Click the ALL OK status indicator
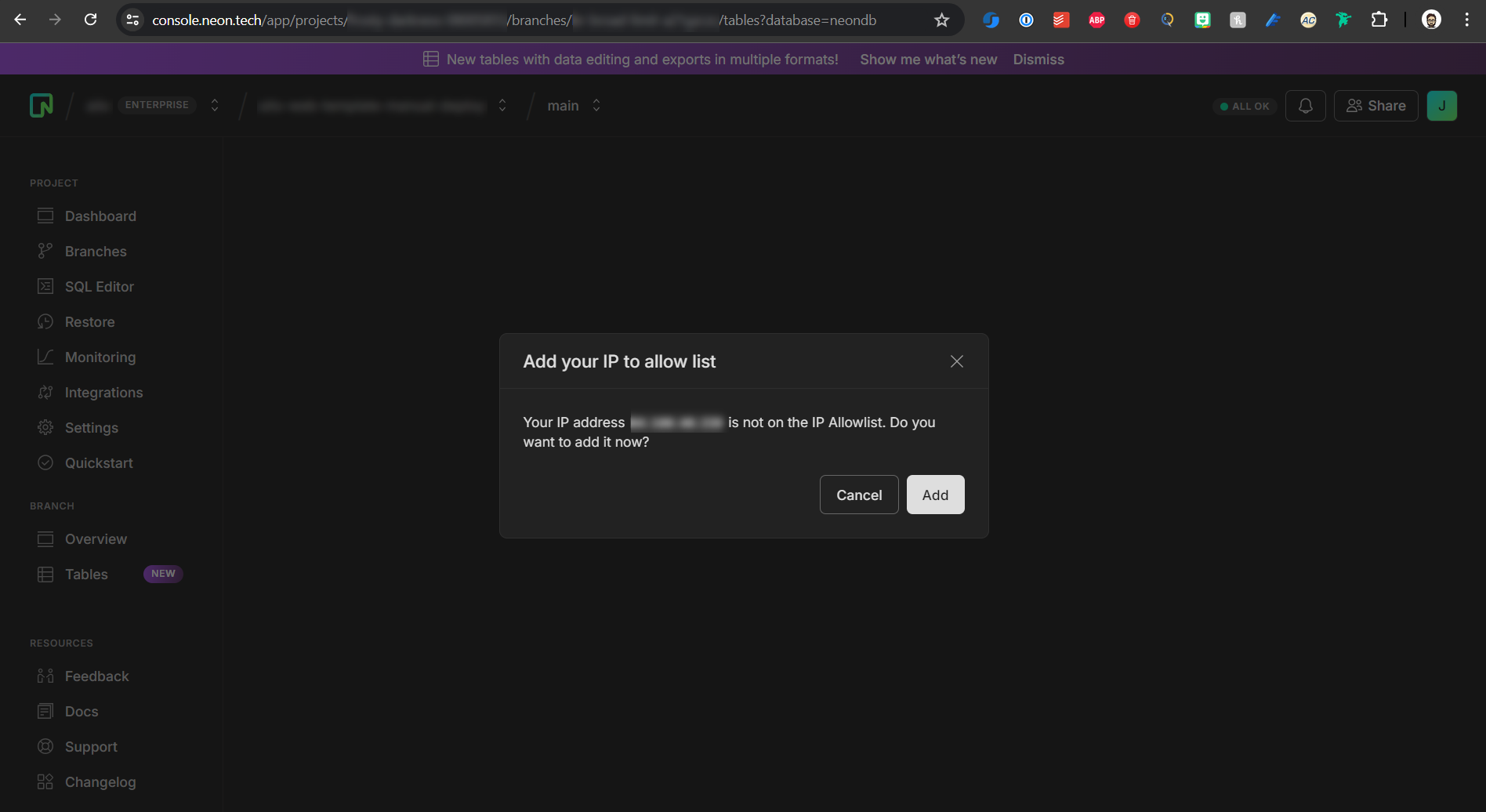The height and width of the screenshot is (812, 1486). coord(1245,106)
